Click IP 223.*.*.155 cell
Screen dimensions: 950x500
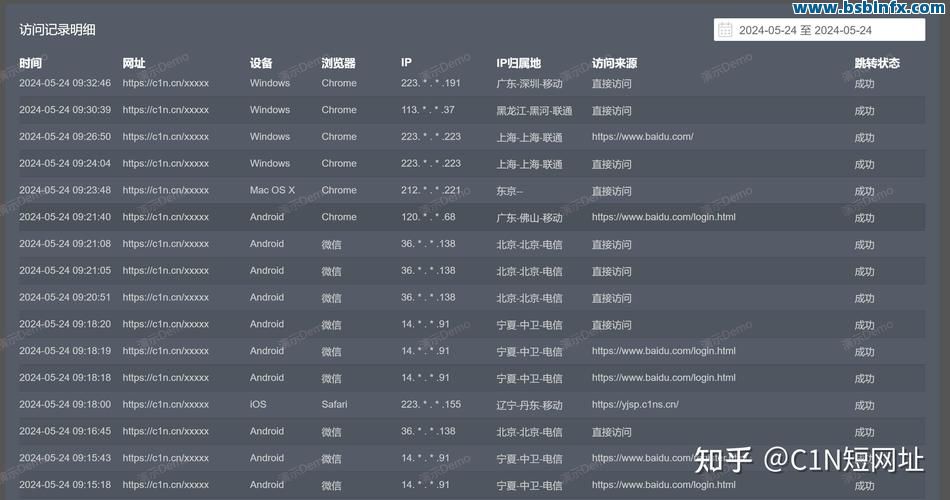point(430,404)
